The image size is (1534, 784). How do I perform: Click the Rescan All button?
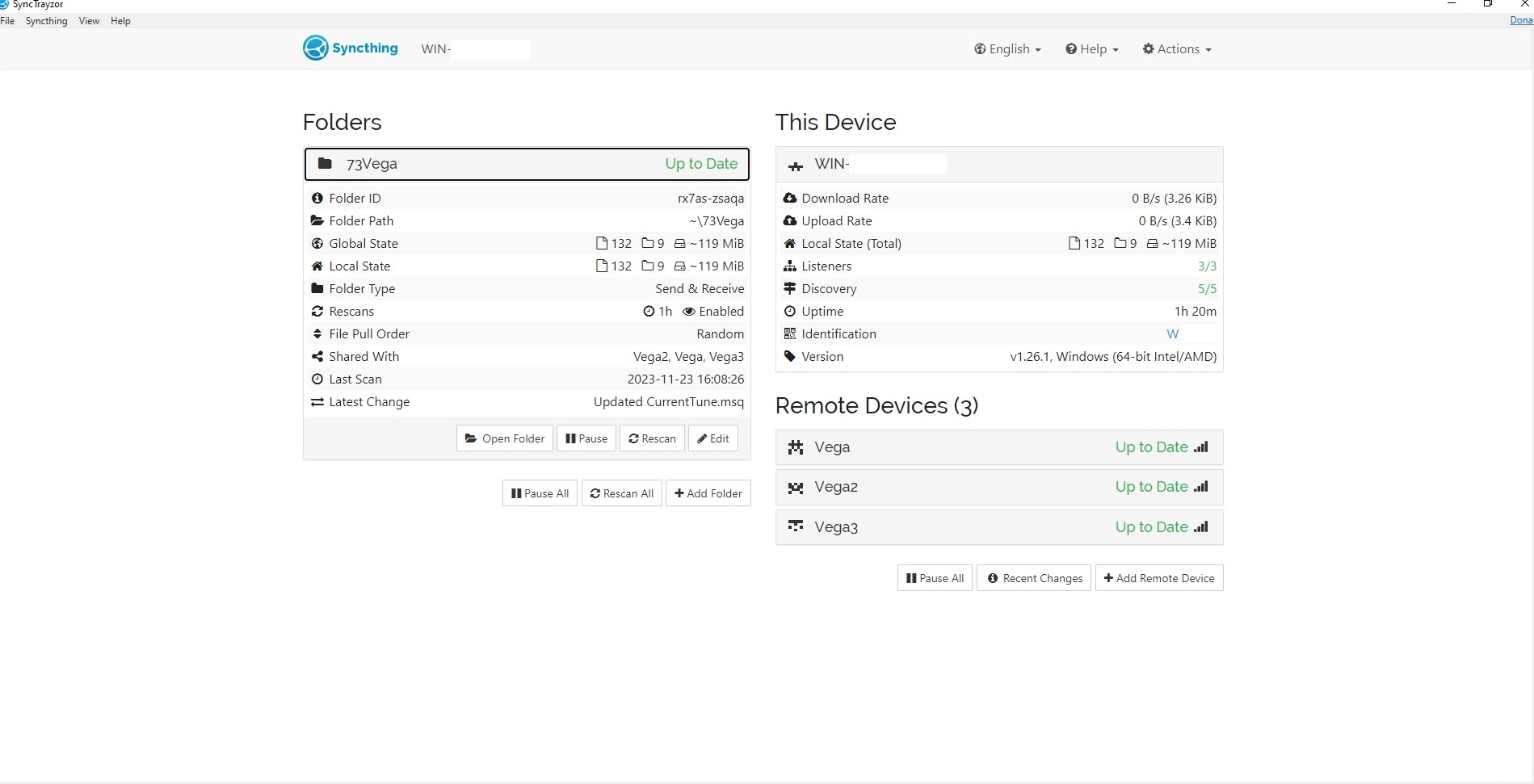pyautogui.click(x=622, y=493)
